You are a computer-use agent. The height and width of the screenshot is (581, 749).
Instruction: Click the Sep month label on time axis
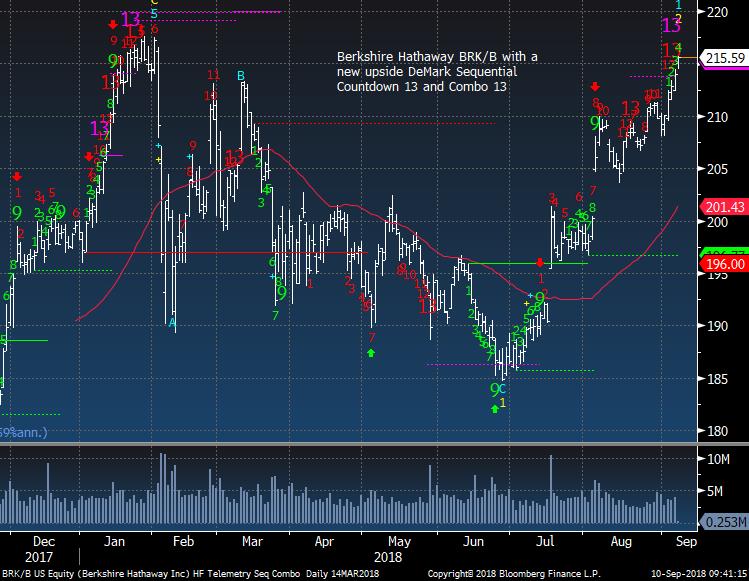coord(686,542)
